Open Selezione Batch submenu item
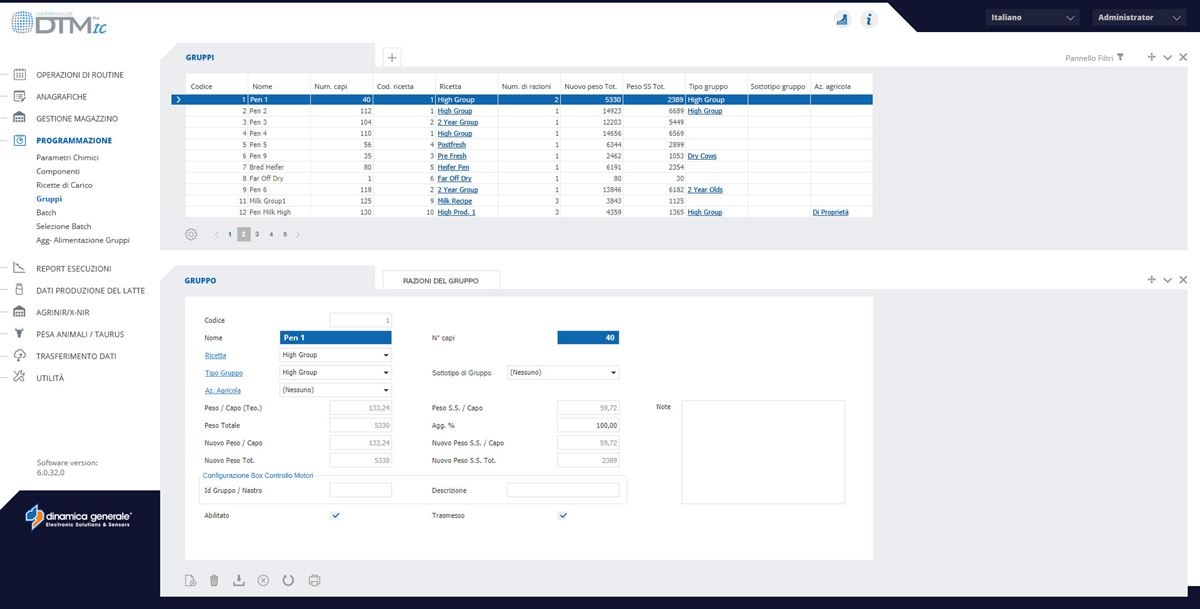1200x609 pixels. coord(63,226)
